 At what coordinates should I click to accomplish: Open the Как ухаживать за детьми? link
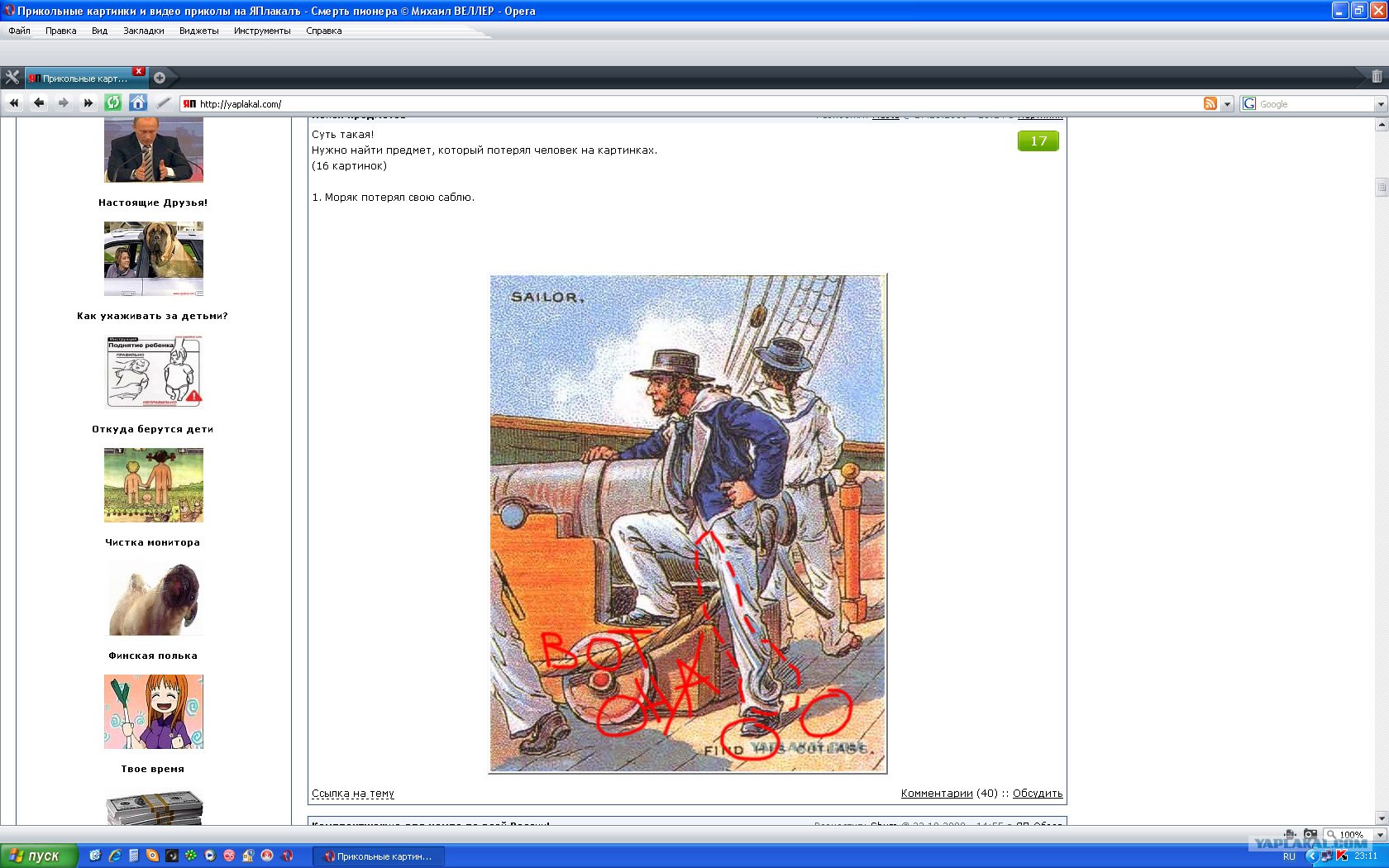coord(152,316)
